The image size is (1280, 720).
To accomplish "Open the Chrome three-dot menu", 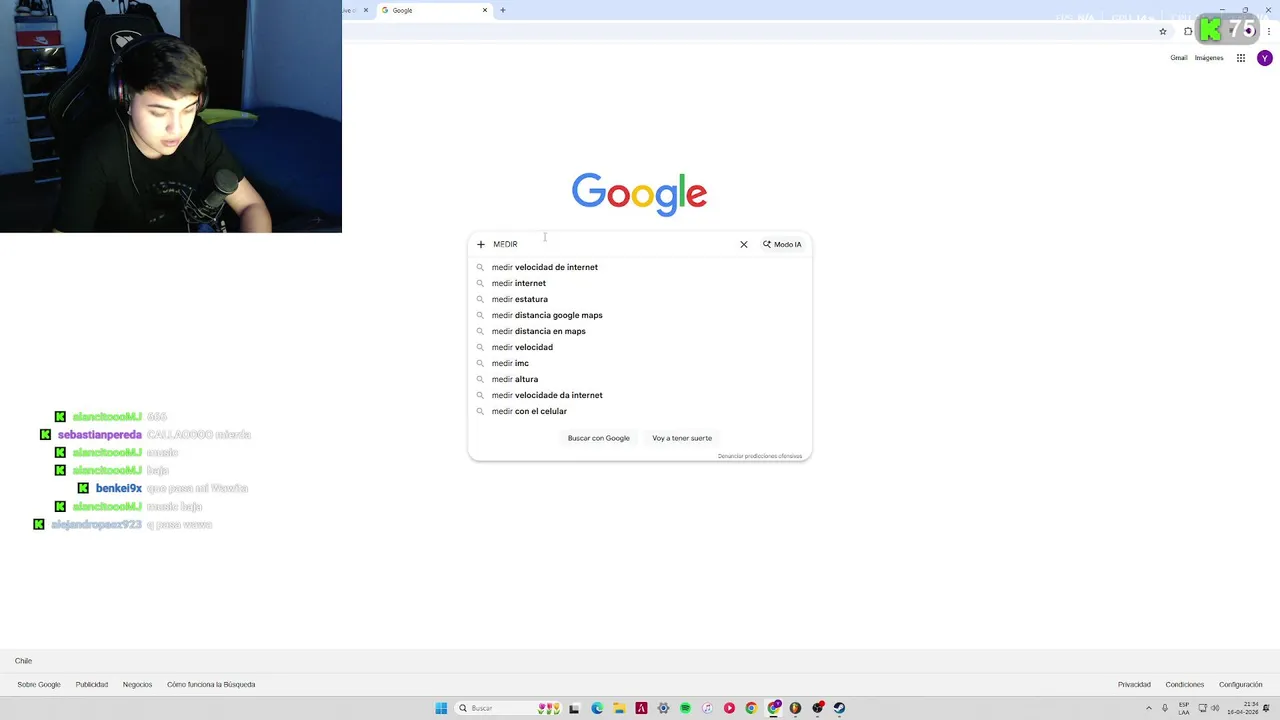I will (1269, 32).
